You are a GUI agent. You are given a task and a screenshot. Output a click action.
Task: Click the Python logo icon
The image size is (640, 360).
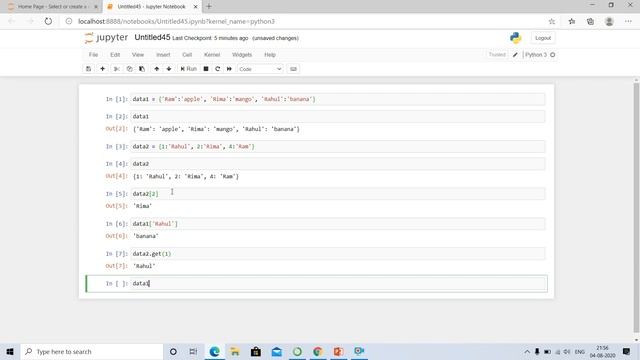[516, 38]
